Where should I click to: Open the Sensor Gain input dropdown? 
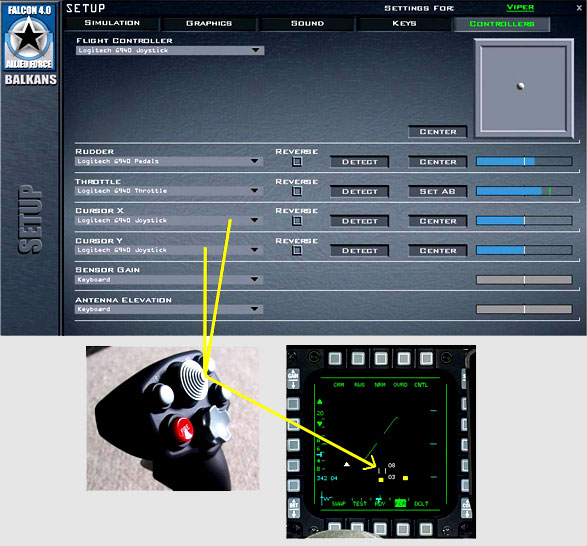[169, 279]
